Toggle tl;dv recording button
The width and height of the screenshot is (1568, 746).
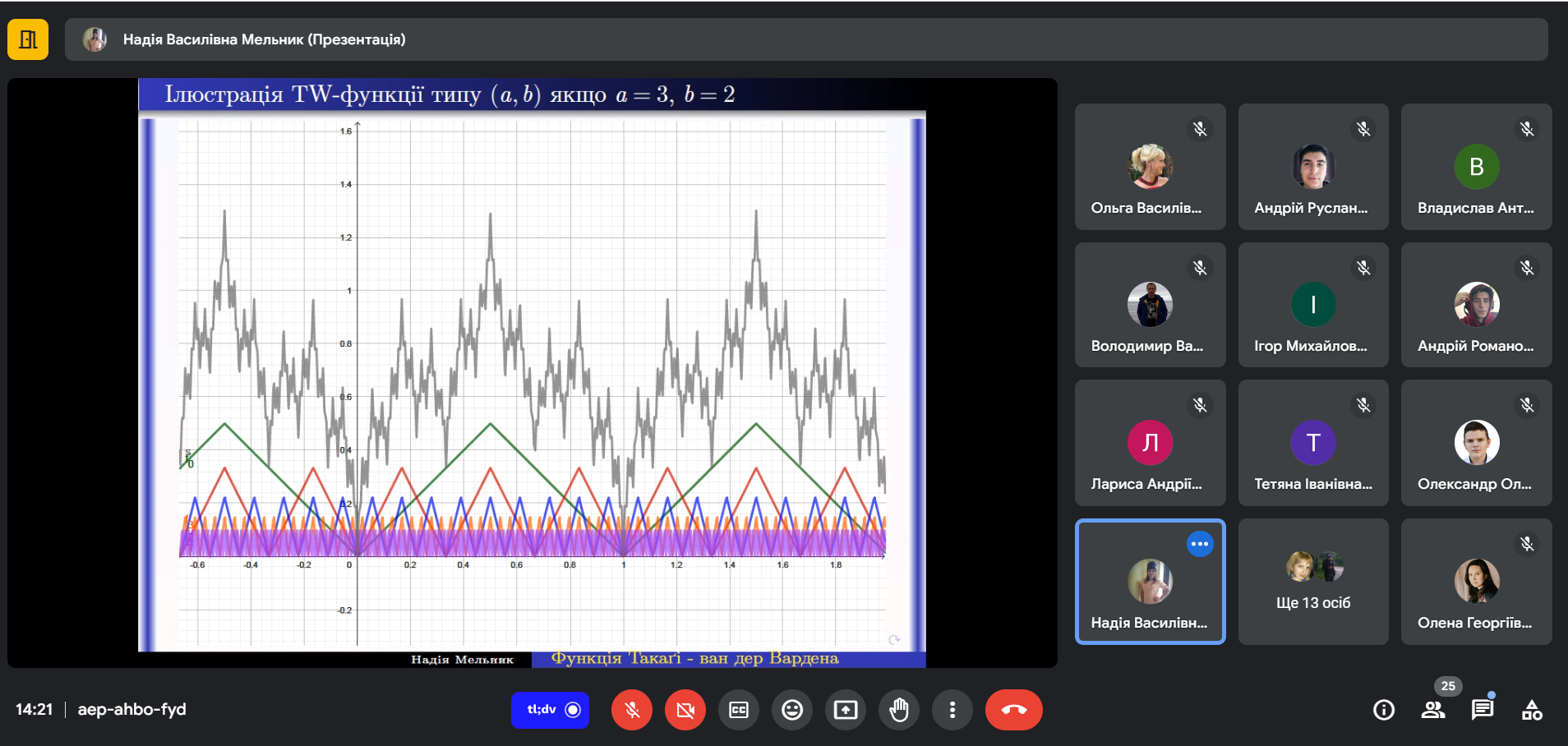pos(550,710)
